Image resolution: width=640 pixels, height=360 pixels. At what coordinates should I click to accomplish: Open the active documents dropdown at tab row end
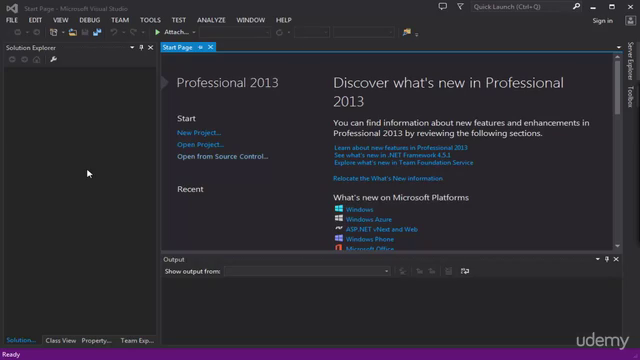point(619,47)
